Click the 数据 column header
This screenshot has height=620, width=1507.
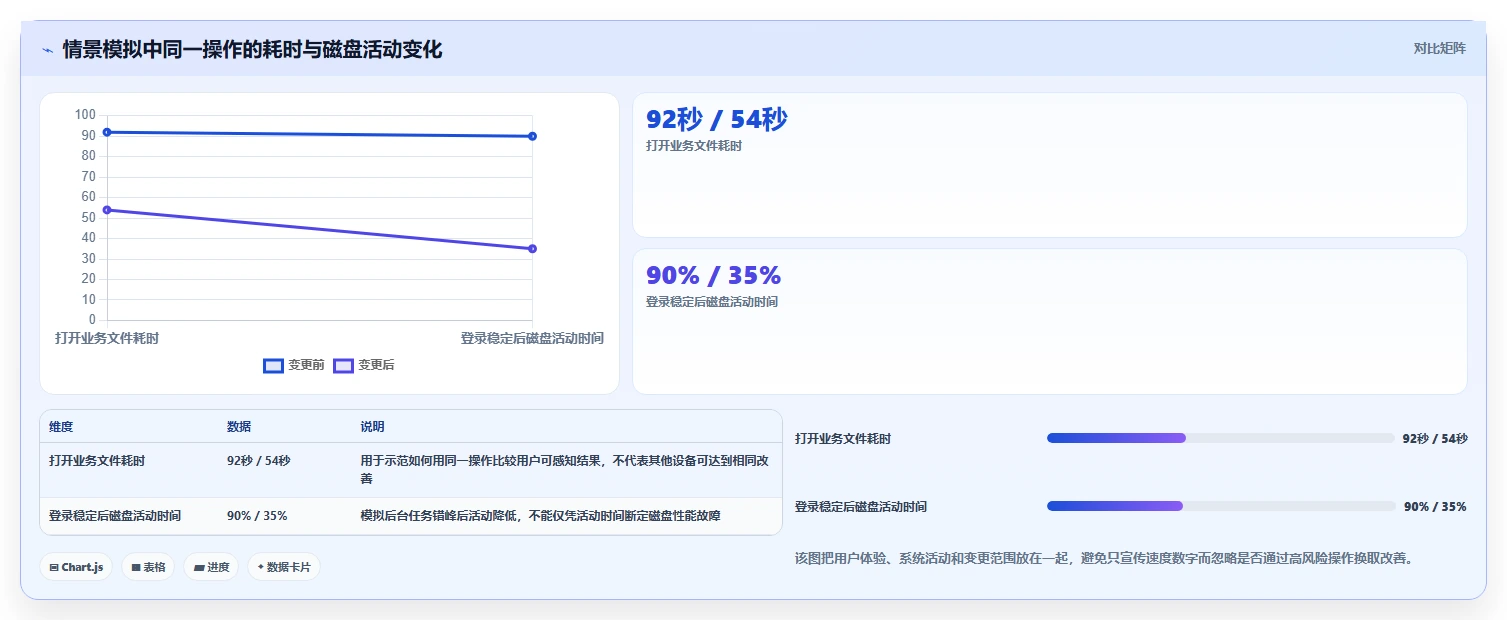point(239,427)
